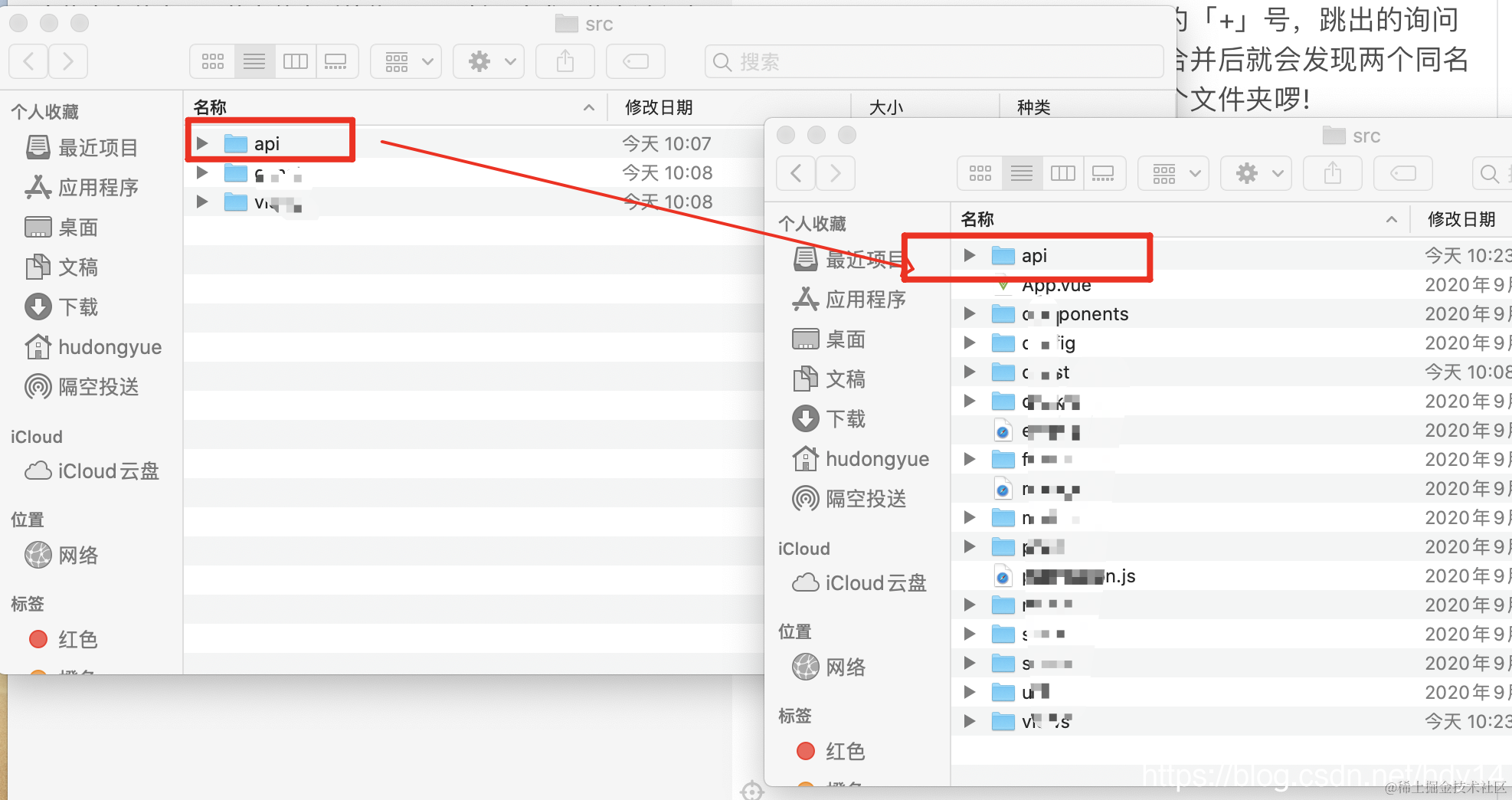
Task: Open 下载 in right Finder window sidebar
Action: tap(830, 418)
